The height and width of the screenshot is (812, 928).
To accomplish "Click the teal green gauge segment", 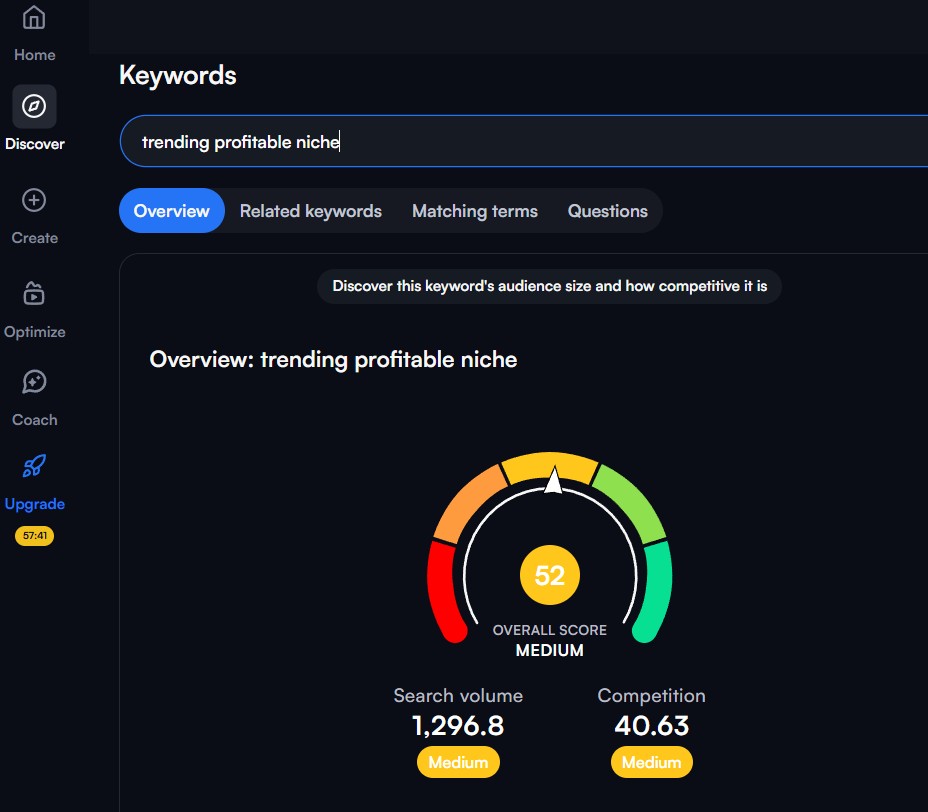I will click(657, 590).
